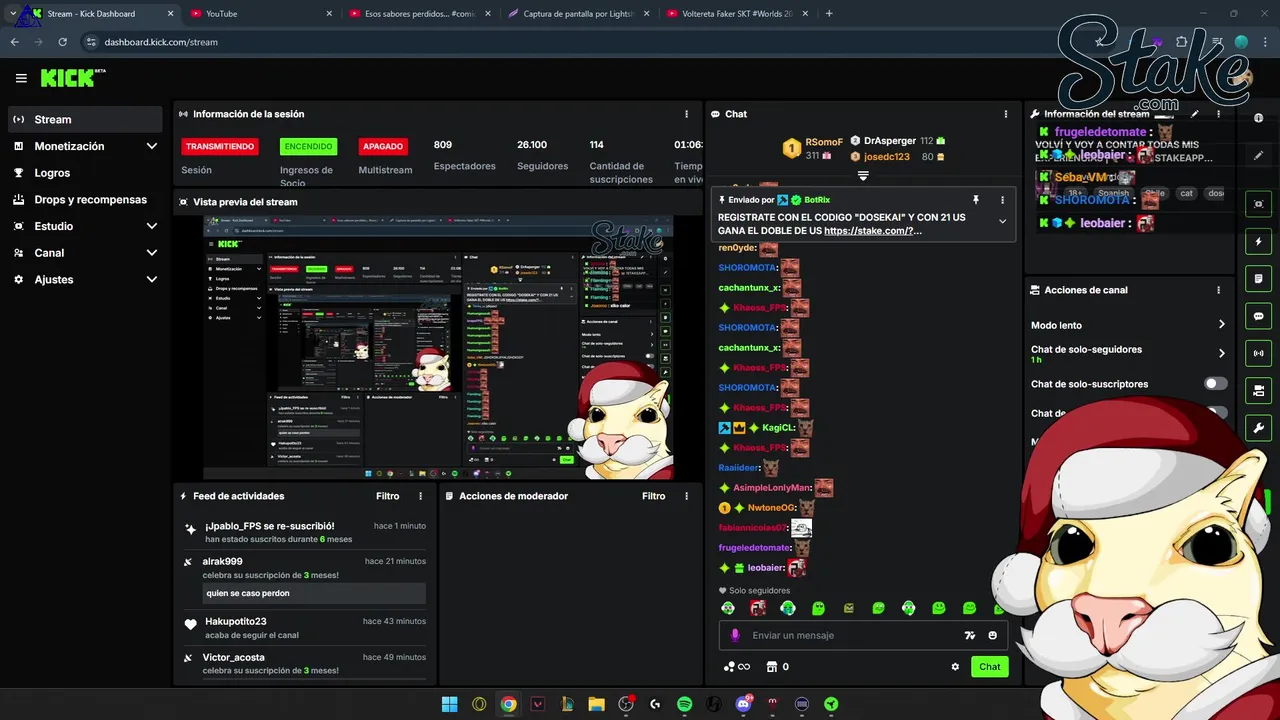Viewport: 1280px width, 720px height.
Task: Open chat settings gear icon
Action: [955, 667]
